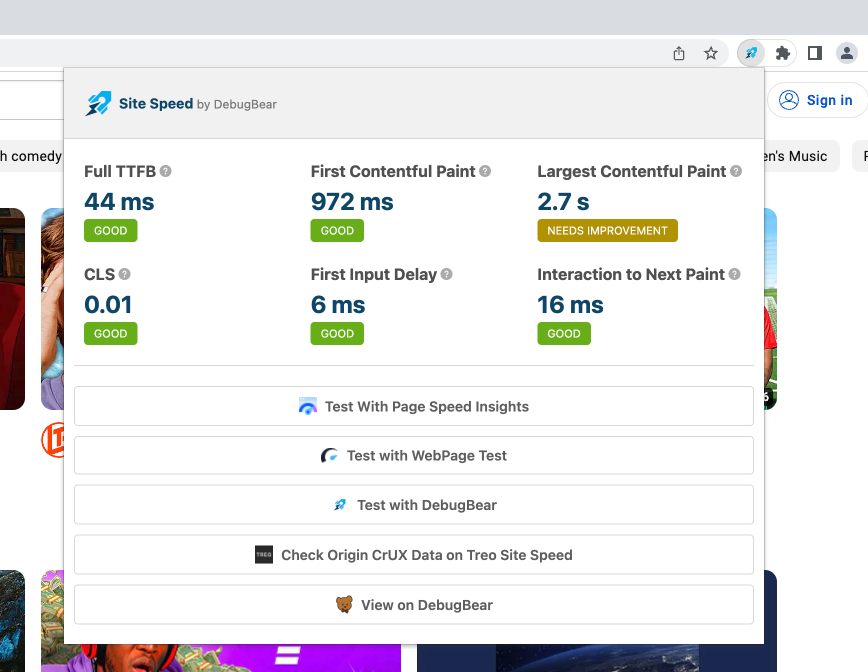Click the DebugBear extension icon in the toolbar
Screen dimensions: 868x672
[x=750, y=53]
